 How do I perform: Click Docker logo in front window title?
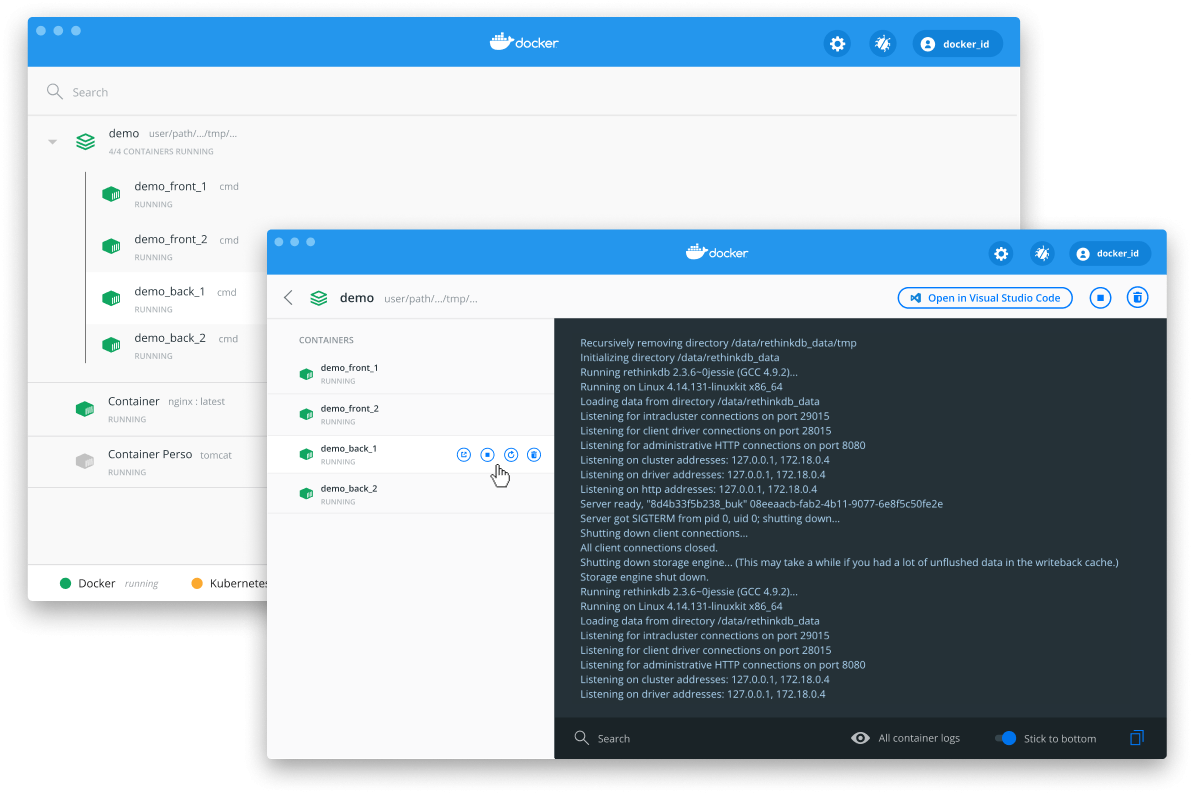pyautogui.click(x=716, y=252)
